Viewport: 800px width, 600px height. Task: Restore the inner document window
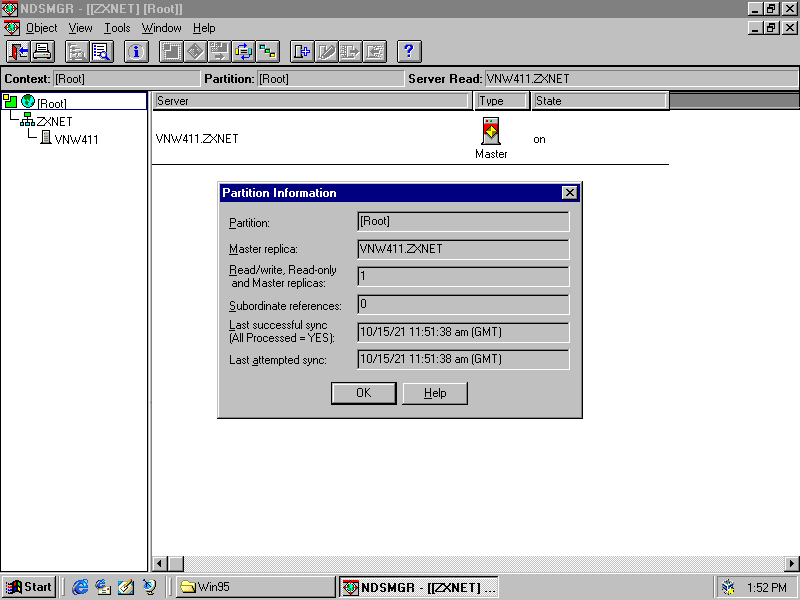tap(771, 28)
